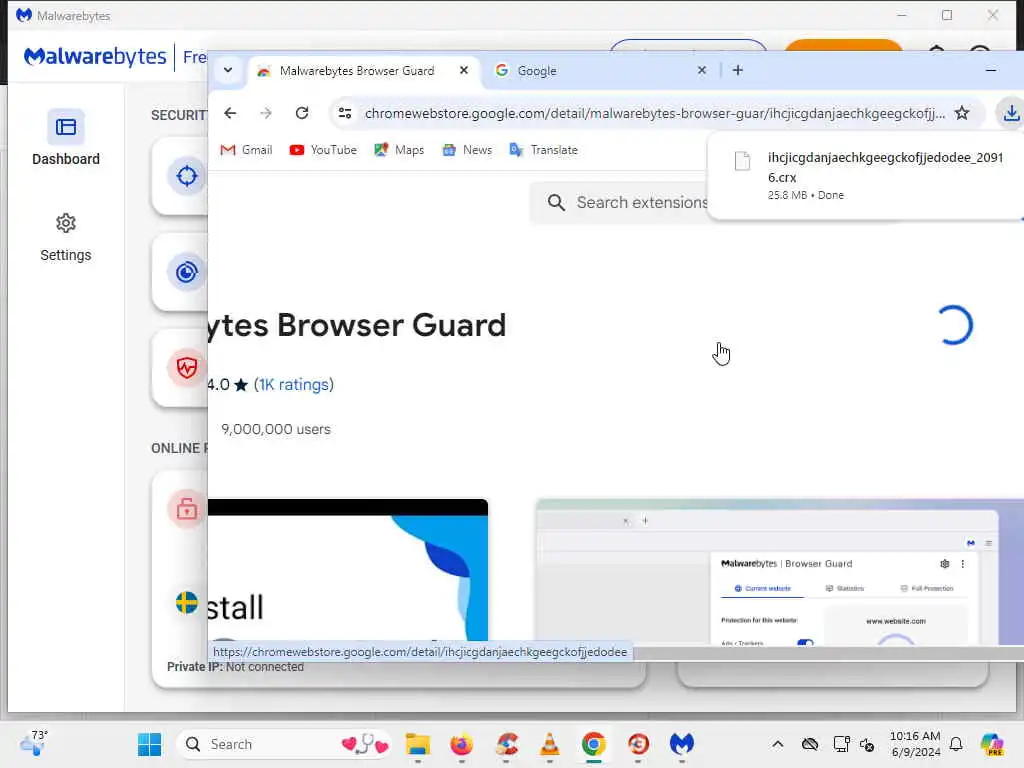The width and height of the screenshot is (1024, 768).
Task: Open Browser Guard popup screenshot thumbnail
Action: (x=780, y=573)
